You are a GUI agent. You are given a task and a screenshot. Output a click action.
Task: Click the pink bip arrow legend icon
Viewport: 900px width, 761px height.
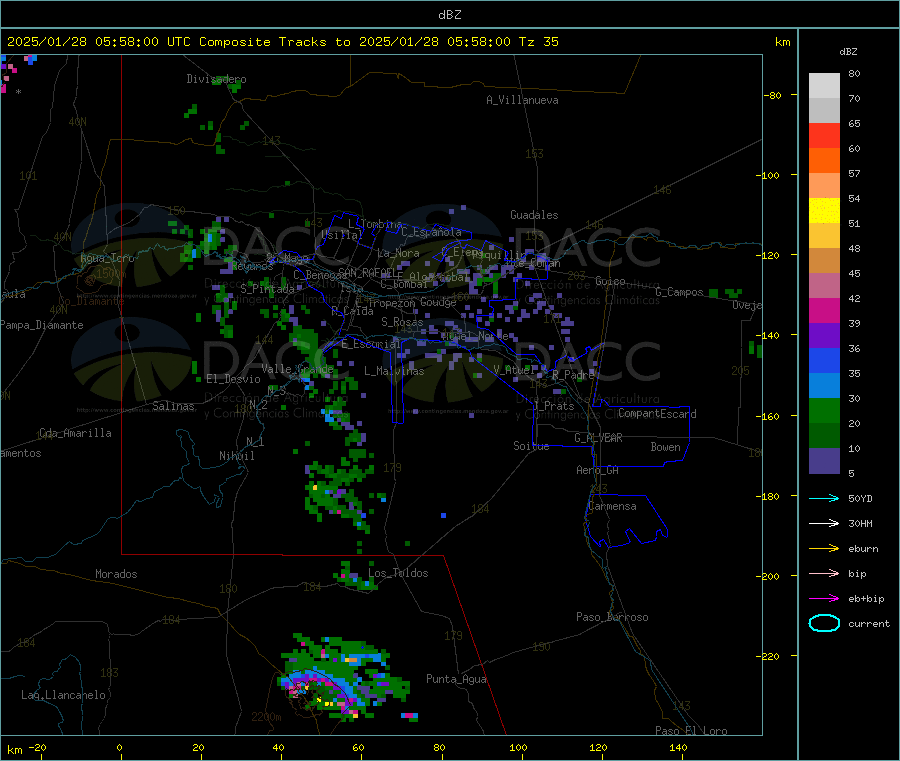pos(824,573)
